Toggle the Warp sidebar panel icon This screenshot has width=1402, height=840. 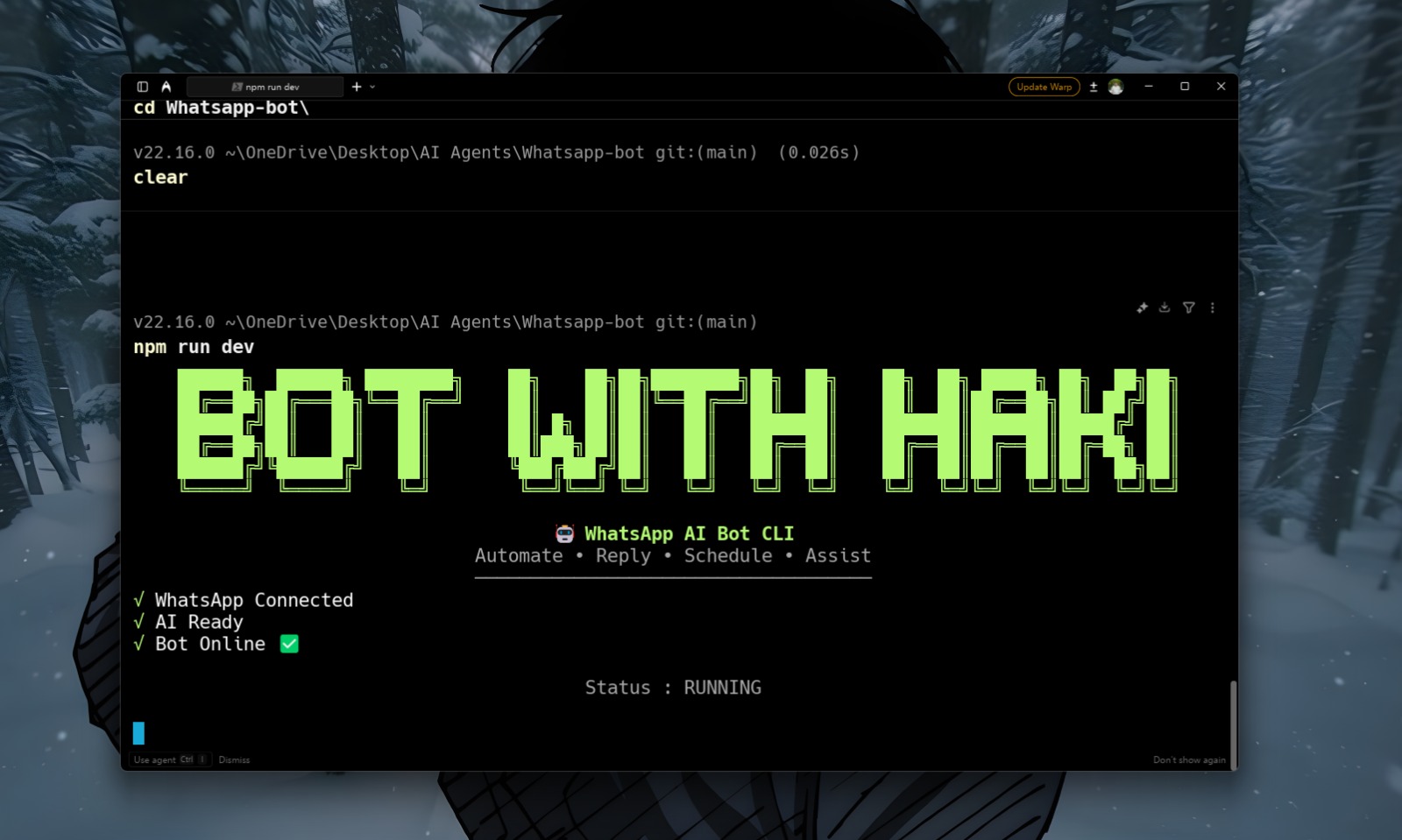click(x=143, y=87)
